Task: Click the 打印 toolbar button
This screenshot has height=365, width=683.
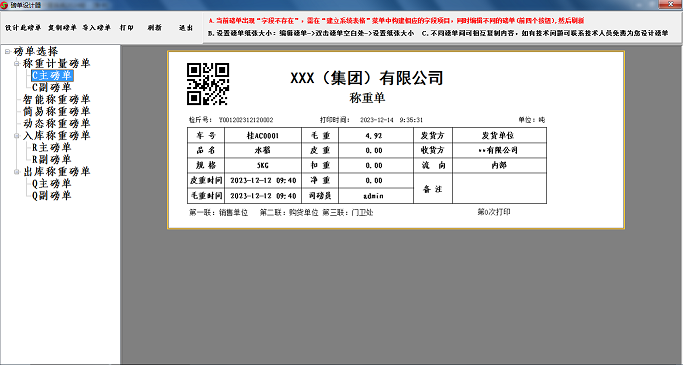Action: click(127, 27)
